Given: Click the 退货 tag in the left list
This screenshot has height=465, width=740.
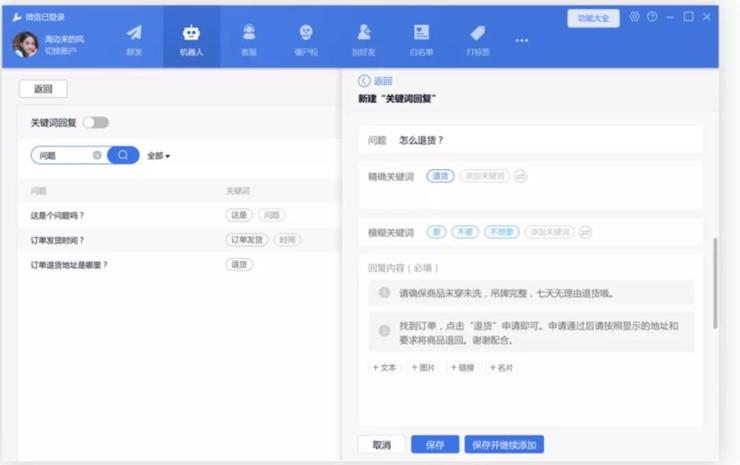Looking at the screenshot, I should point(239,264).
